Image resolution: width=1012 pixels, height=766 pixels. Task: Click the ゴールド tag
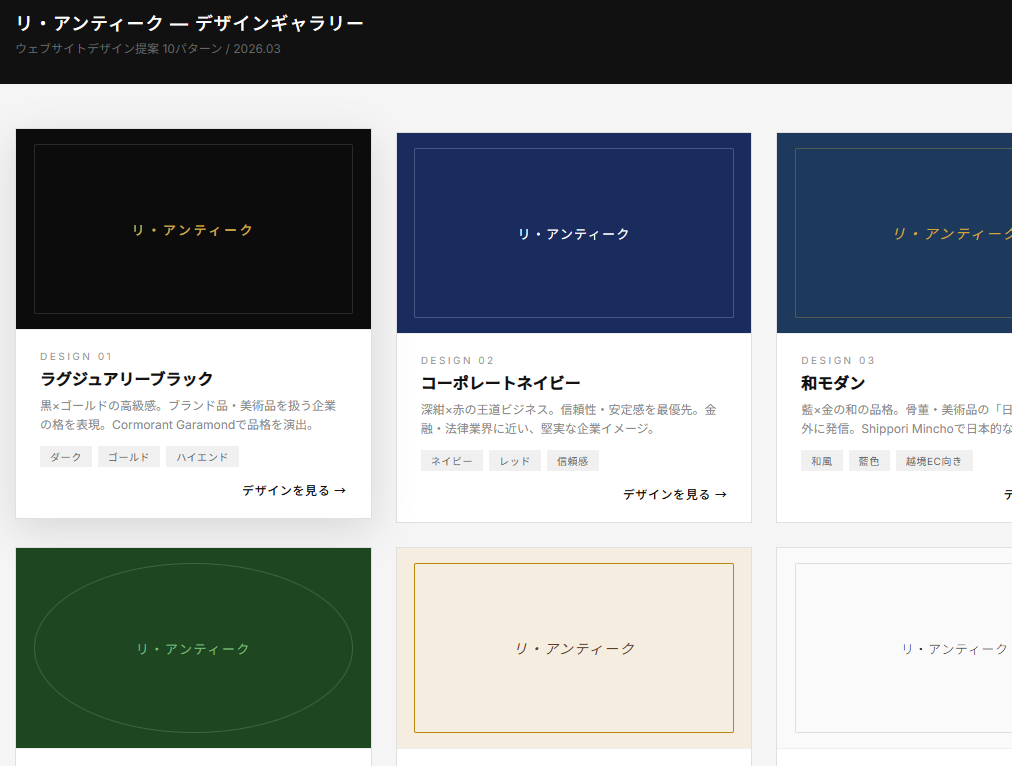coord(129,457)
